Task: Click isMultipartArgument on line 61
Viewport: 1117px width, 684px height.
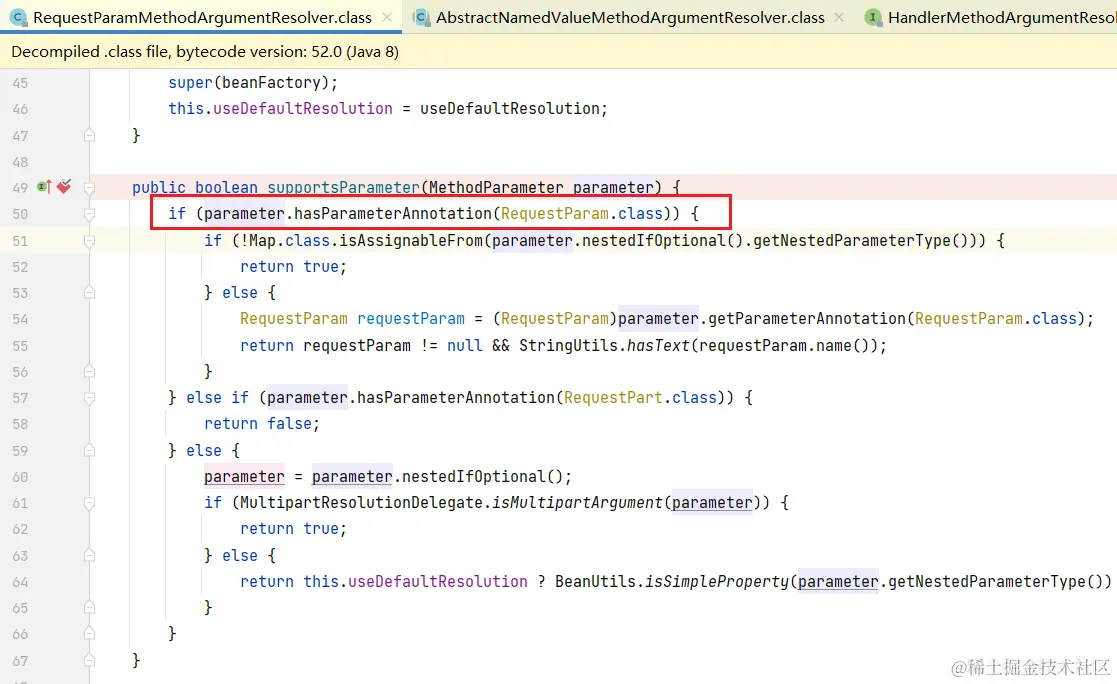Action: pyautogui.click(x=577, y=503)
